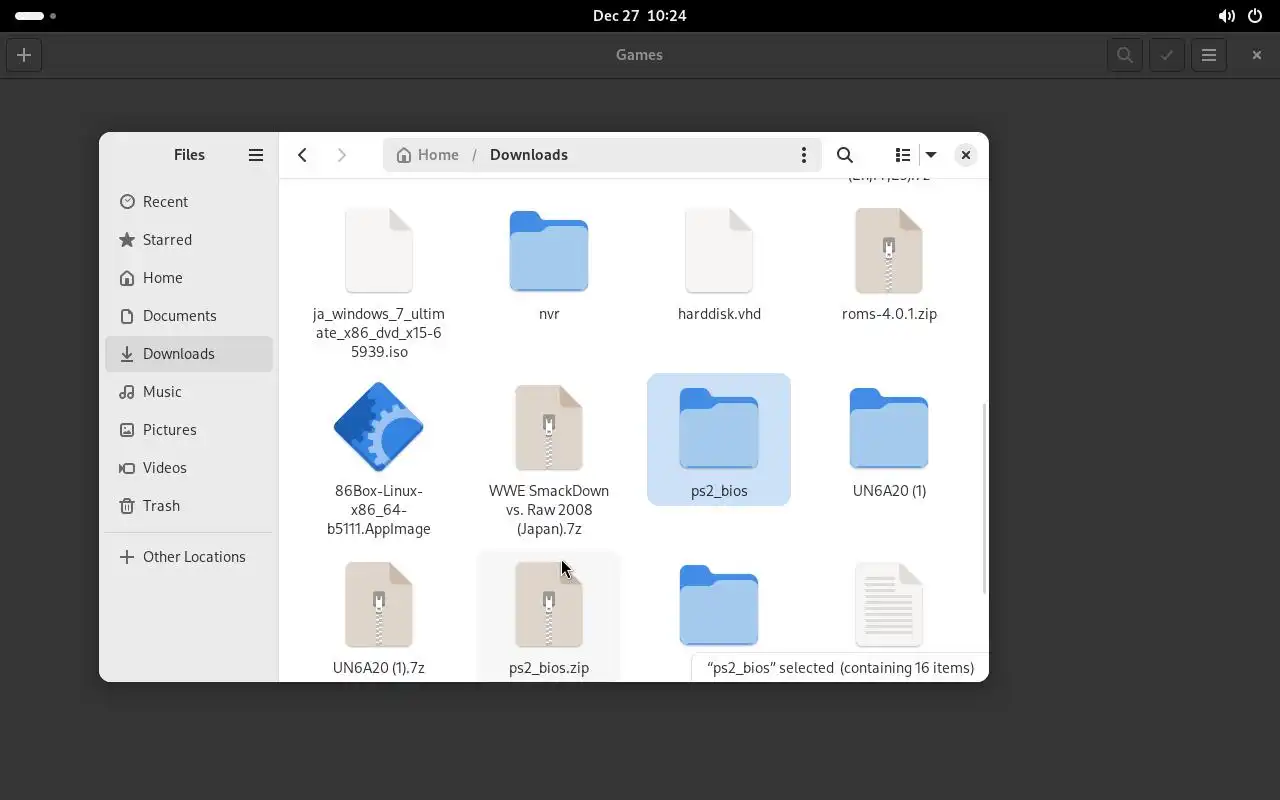Select the unlabeled folder in bottom row

tap(719, 605)
